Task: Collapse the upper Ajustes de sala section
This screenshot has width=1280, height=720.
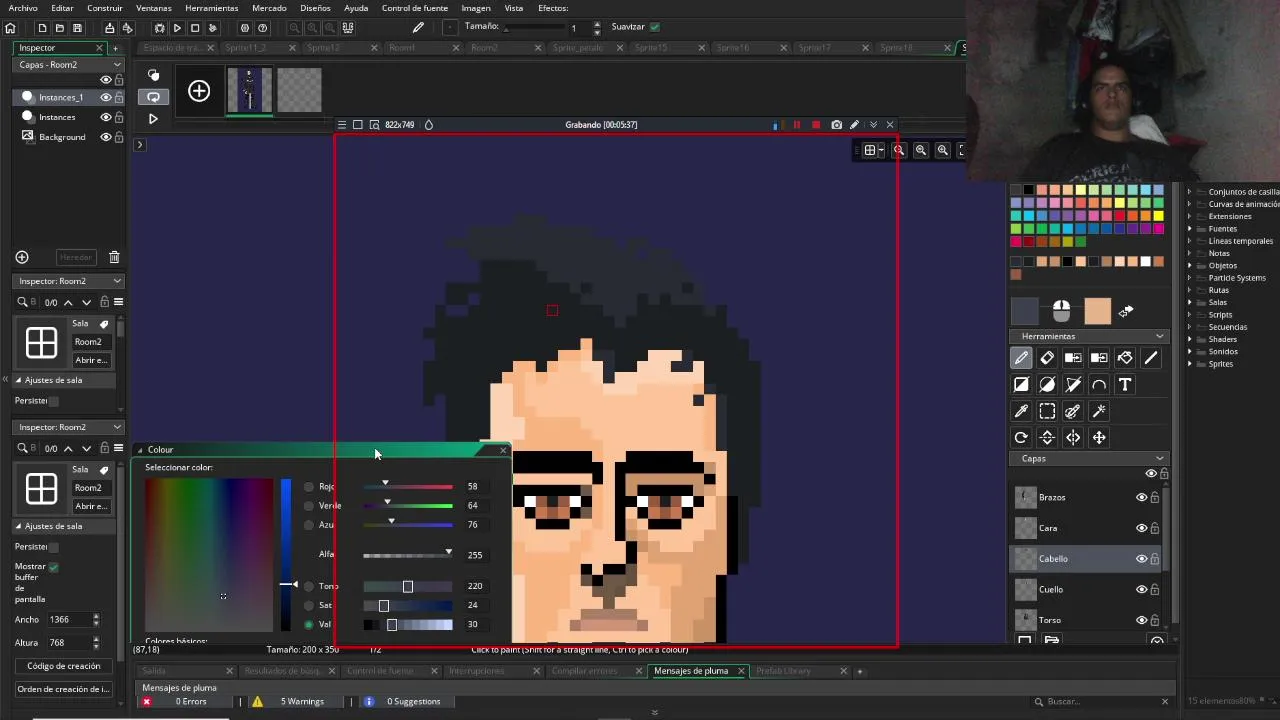Action: 18,380
